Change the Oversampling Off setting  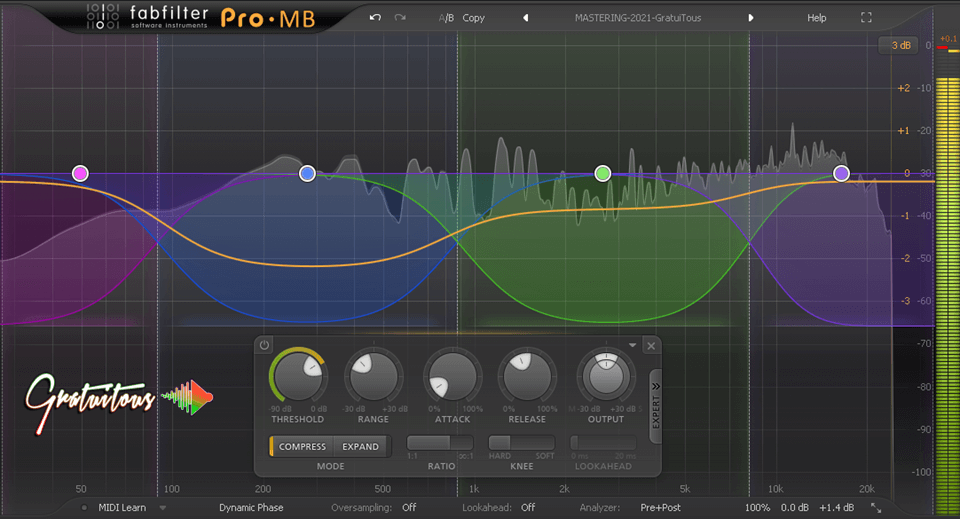[x=409, y=507]
